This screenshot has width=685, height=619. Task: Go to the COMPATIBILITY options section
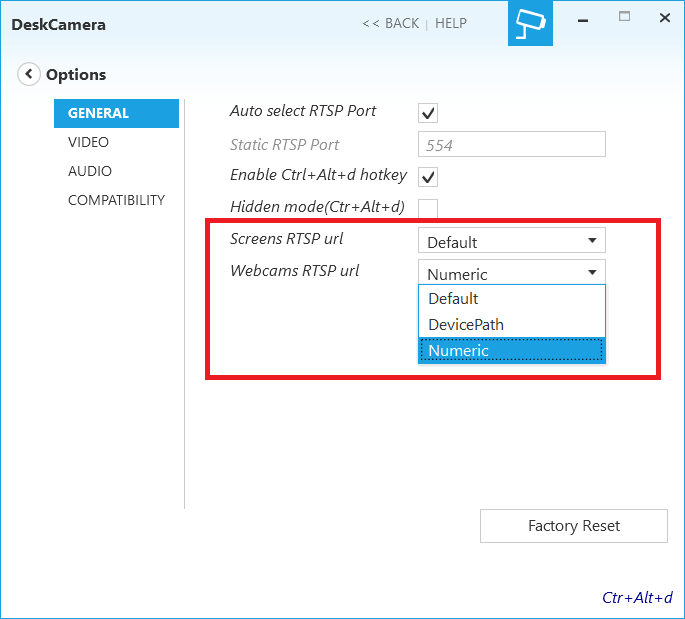(x=116, y=200)
